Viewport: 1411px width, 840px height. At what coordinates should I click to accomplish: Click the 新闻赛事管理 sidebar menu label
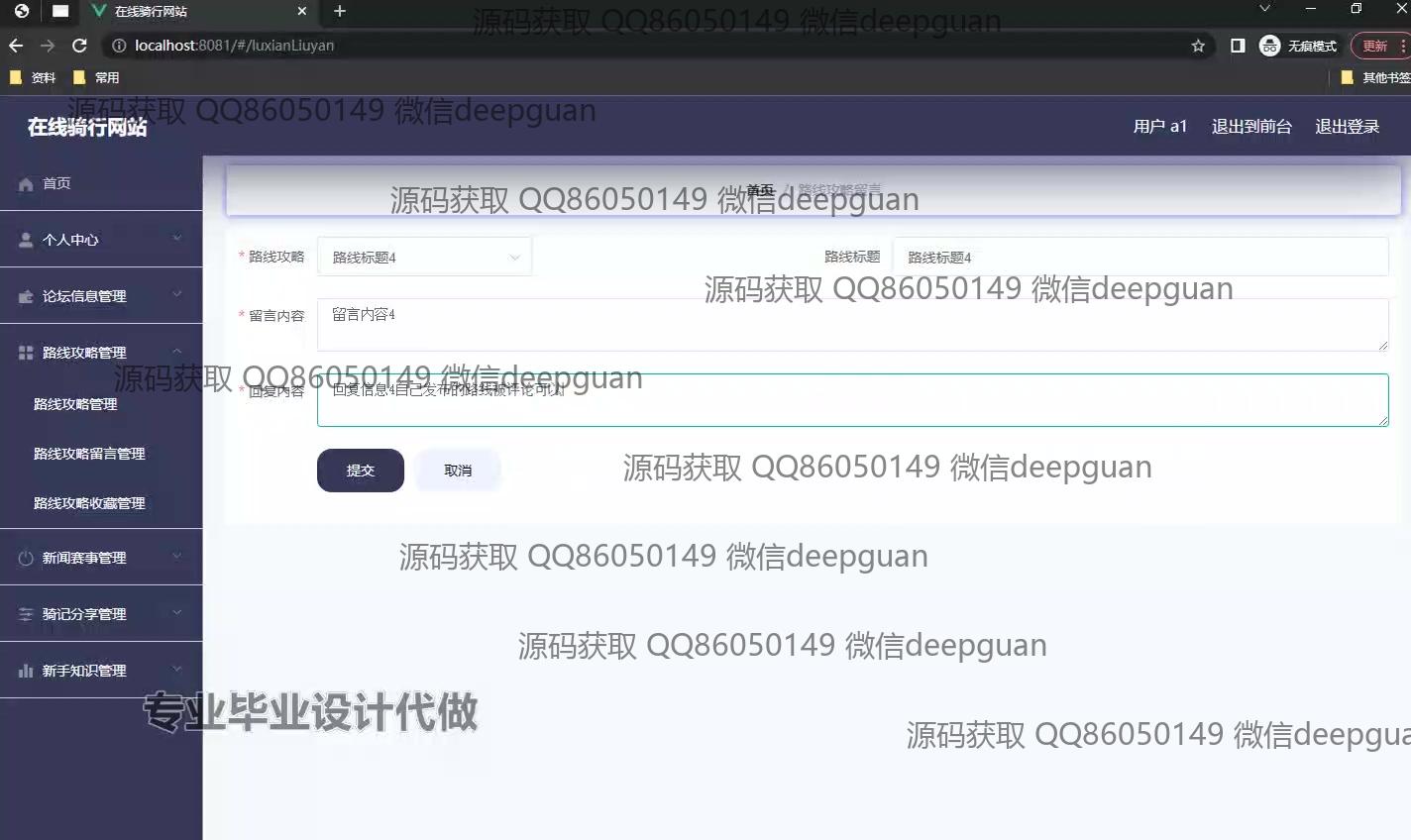click(x=84, y=558)
